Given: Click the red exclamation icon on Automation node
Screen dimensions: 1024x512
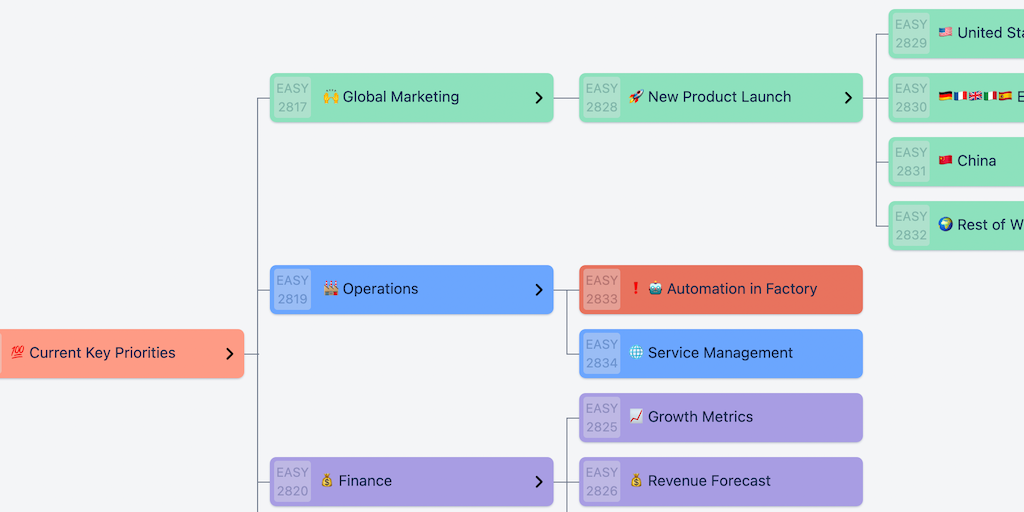Looking at the screenshot, I should (636, 289).
